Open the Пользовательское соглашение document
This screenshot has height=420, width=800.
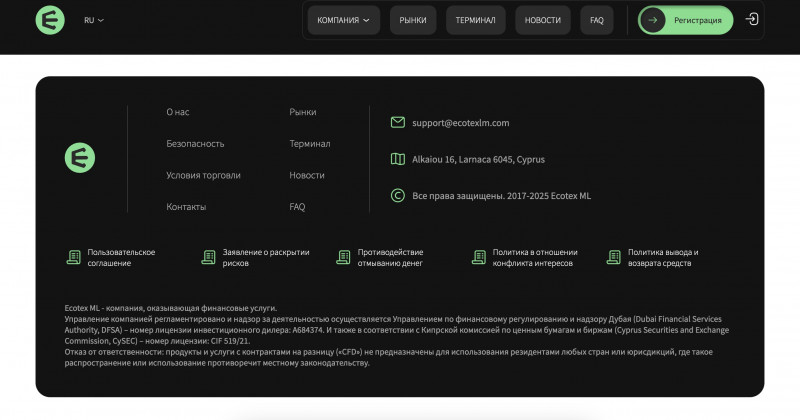[x=121, y=258]
